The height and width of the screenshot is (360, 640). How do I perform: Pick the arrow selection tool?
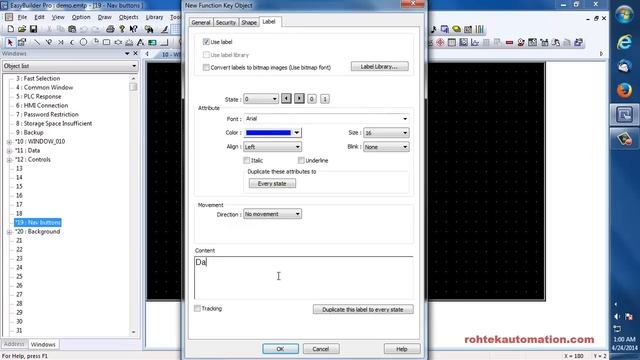[10, 42]
